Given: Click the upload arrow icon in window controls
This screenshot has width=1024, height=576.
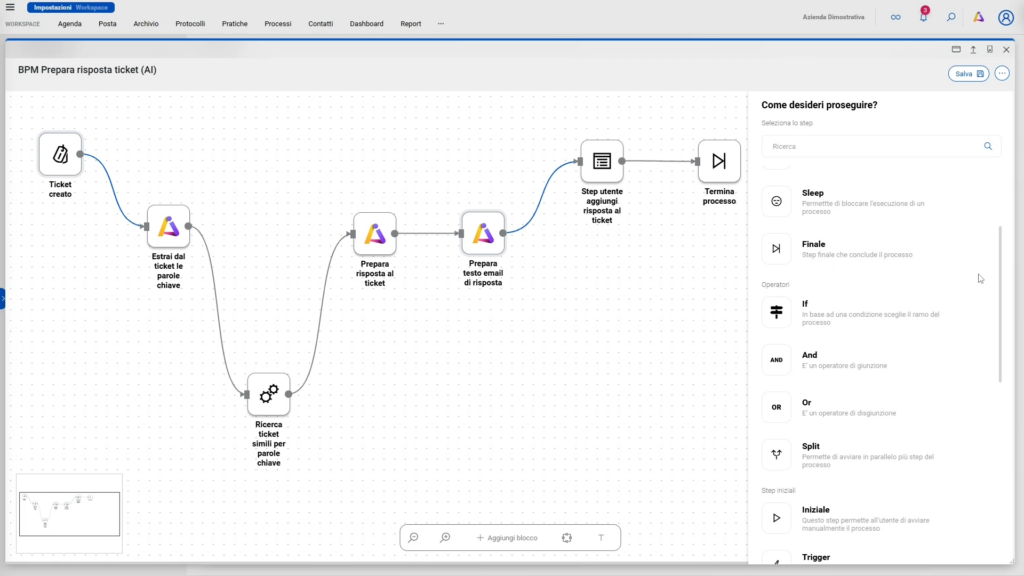Looking at the screenshot, I should click(x=973, y=50).
